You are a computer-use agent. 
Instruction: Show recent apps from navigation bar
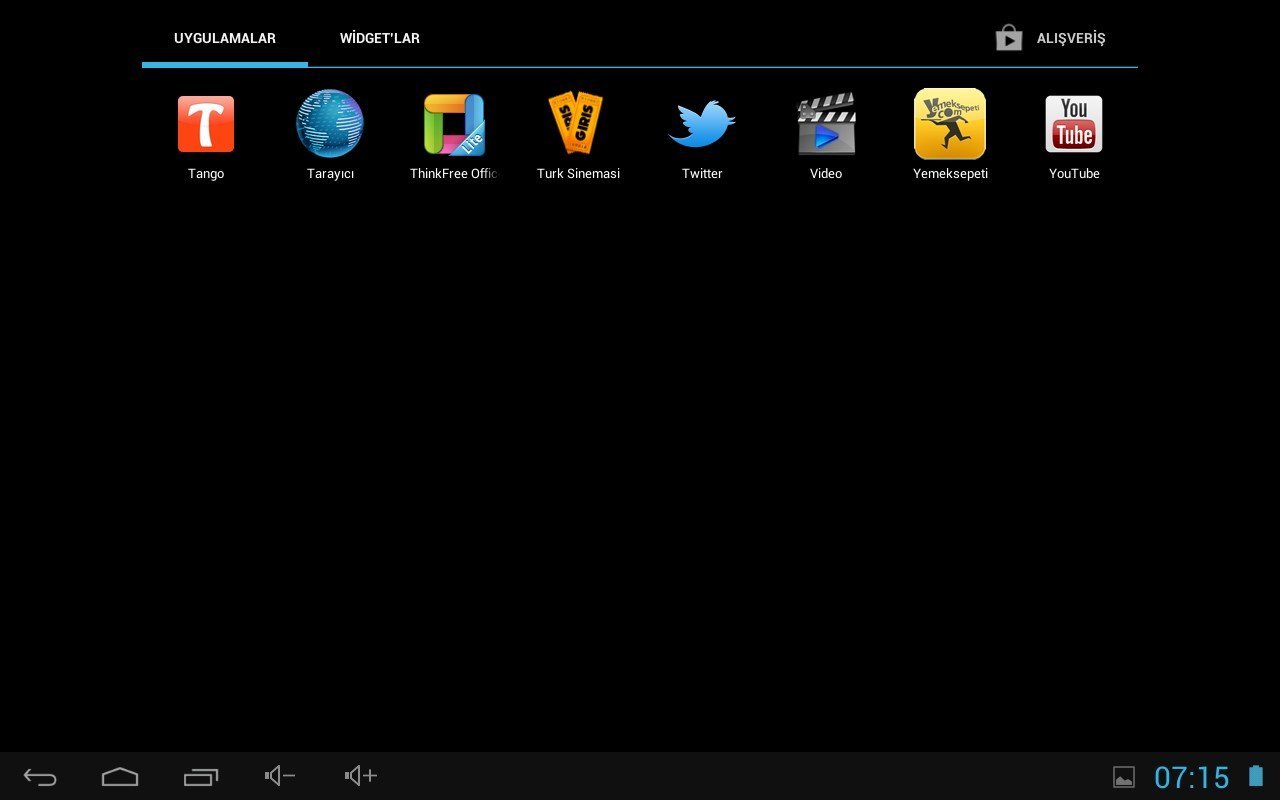point(201,776)
